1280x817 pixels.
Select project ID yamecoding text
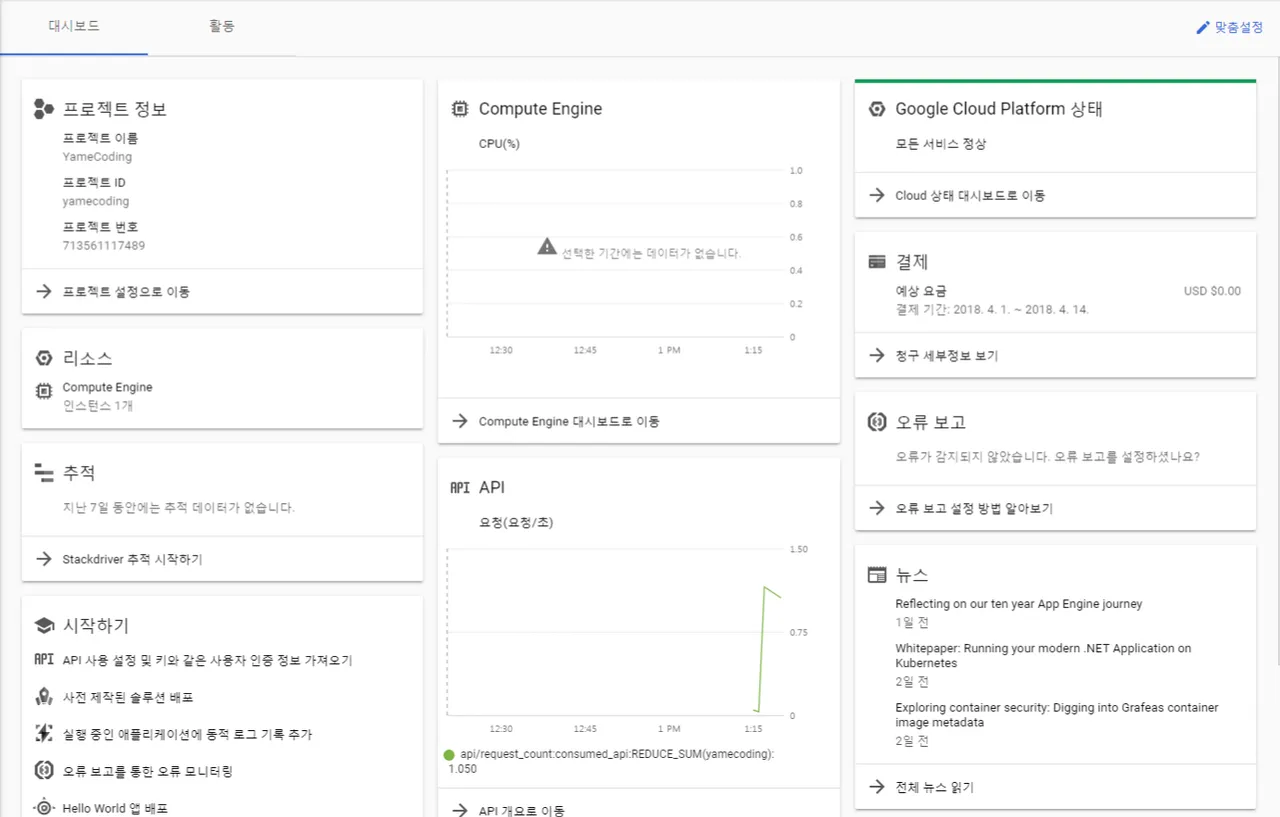96,201
